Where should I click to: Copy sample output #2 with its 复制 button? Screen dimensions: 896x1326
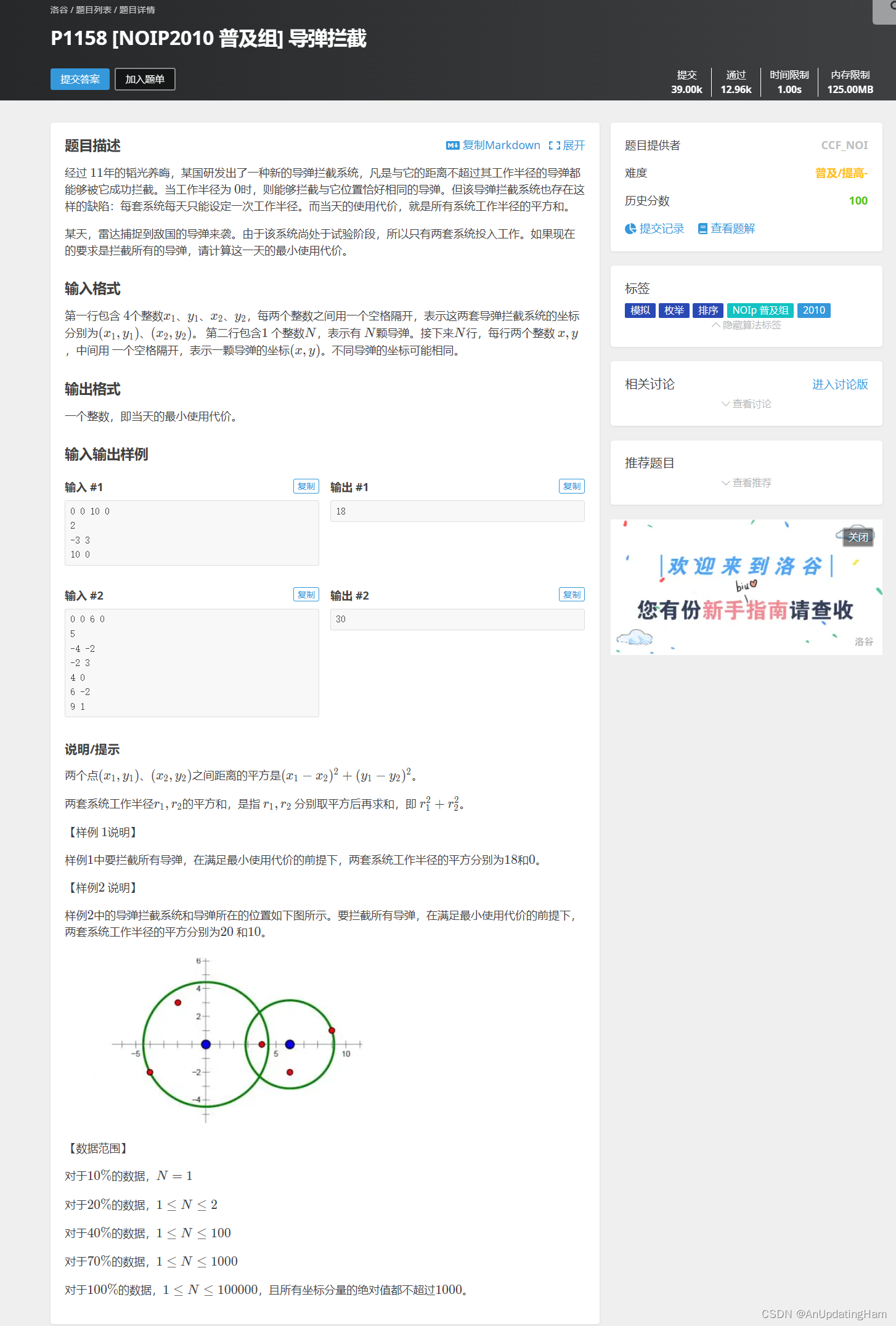[572, 595]
